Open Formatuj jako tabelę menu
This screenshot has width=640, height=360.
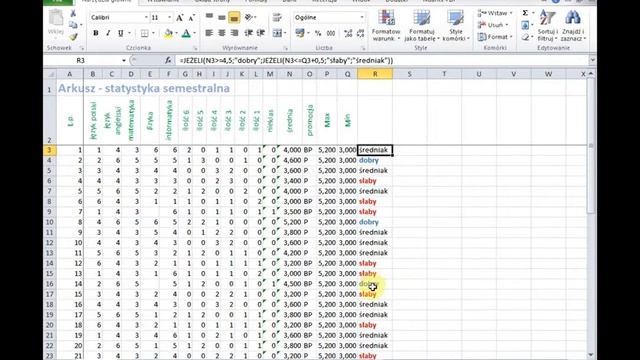click(x=422, y=26)
